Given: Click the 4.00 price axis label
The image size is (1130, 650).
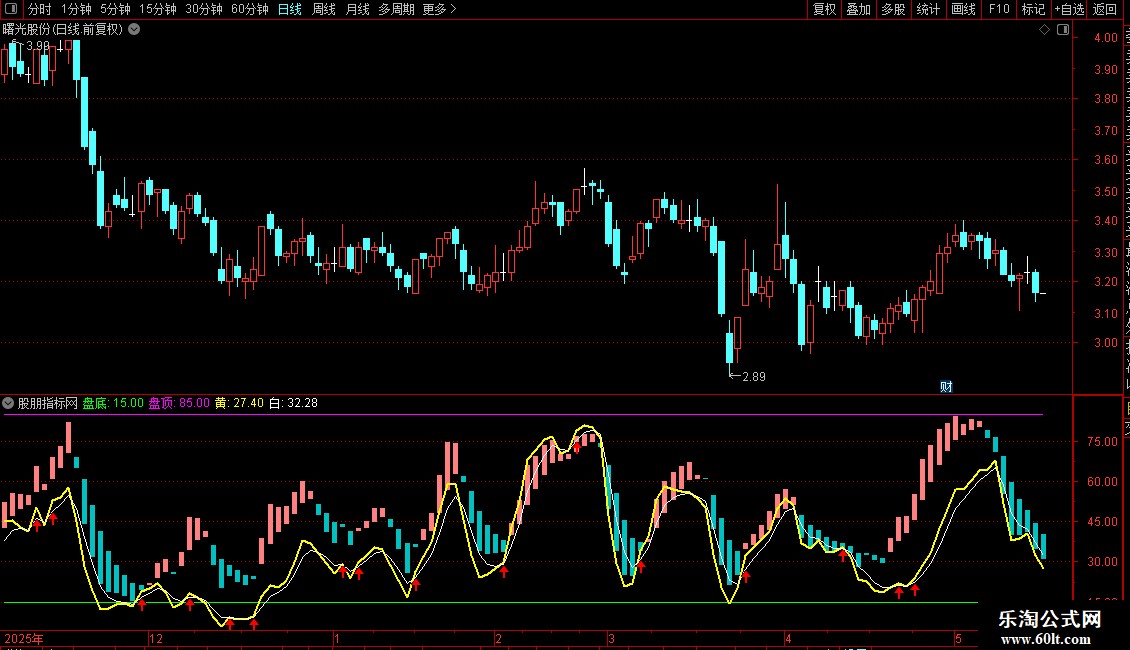Looking at the screenshot, I should pyautogui.click(x=1105, y=38).
